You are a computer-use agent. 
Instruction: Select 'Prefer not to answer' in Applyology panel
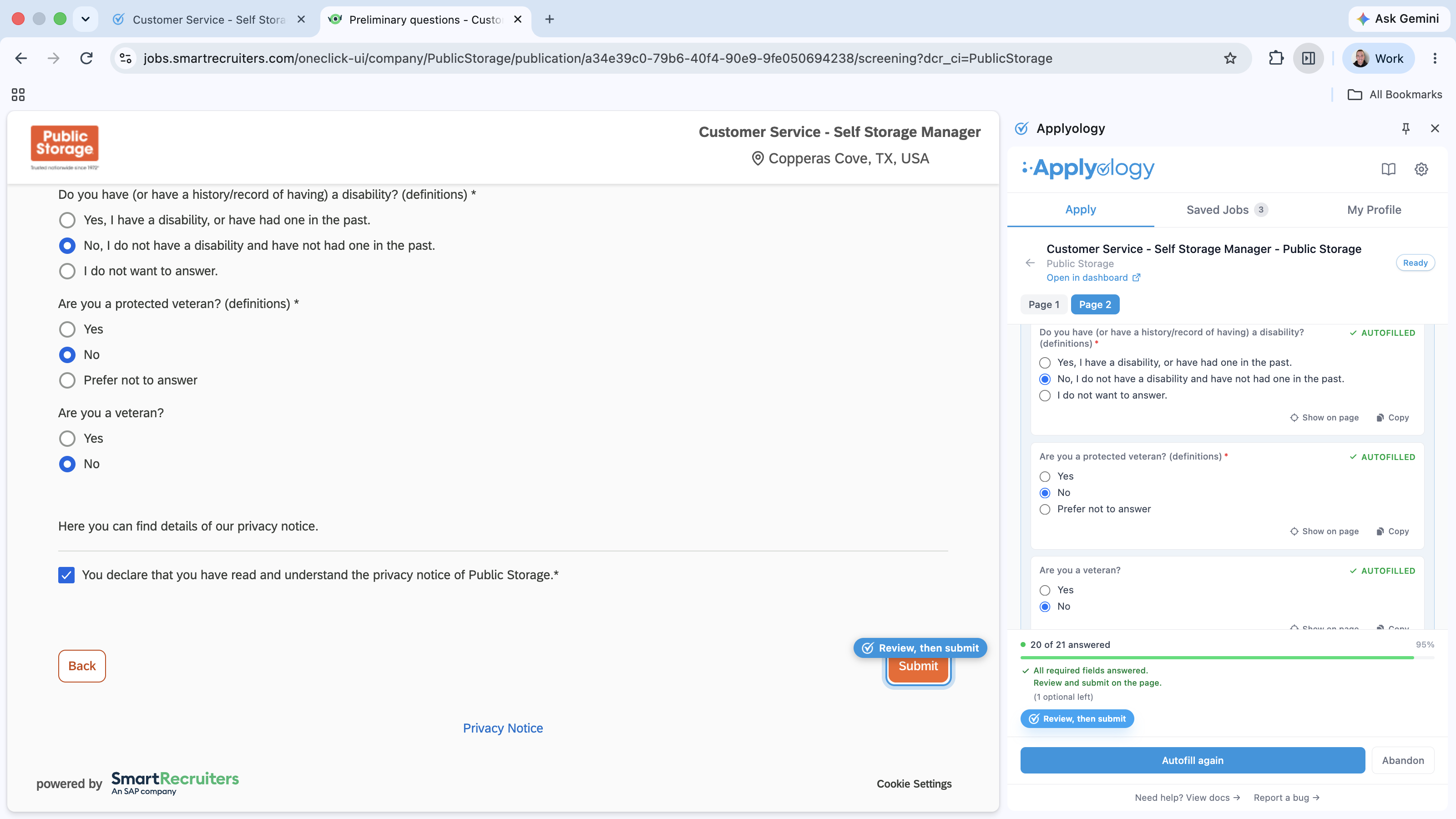[x=1045, y=509]
